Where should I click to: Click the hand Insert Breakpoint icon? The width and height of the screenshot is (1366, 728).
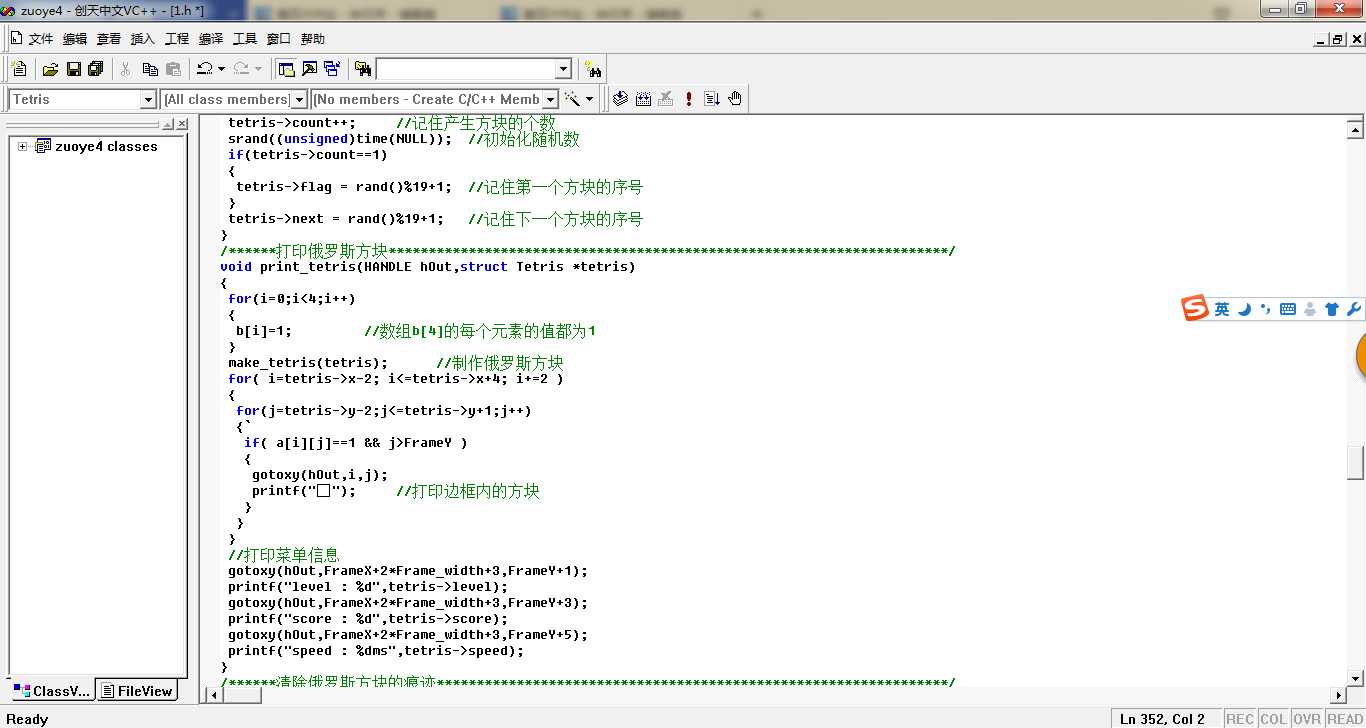pyautogui.click(x=735, y=99)
